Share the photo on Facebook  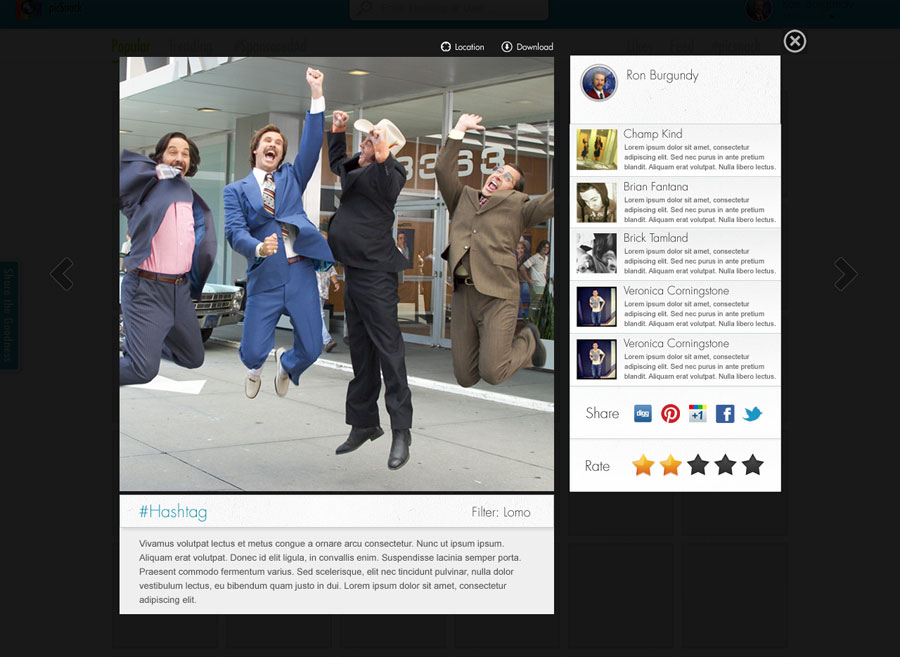click(x=725, y=413)
